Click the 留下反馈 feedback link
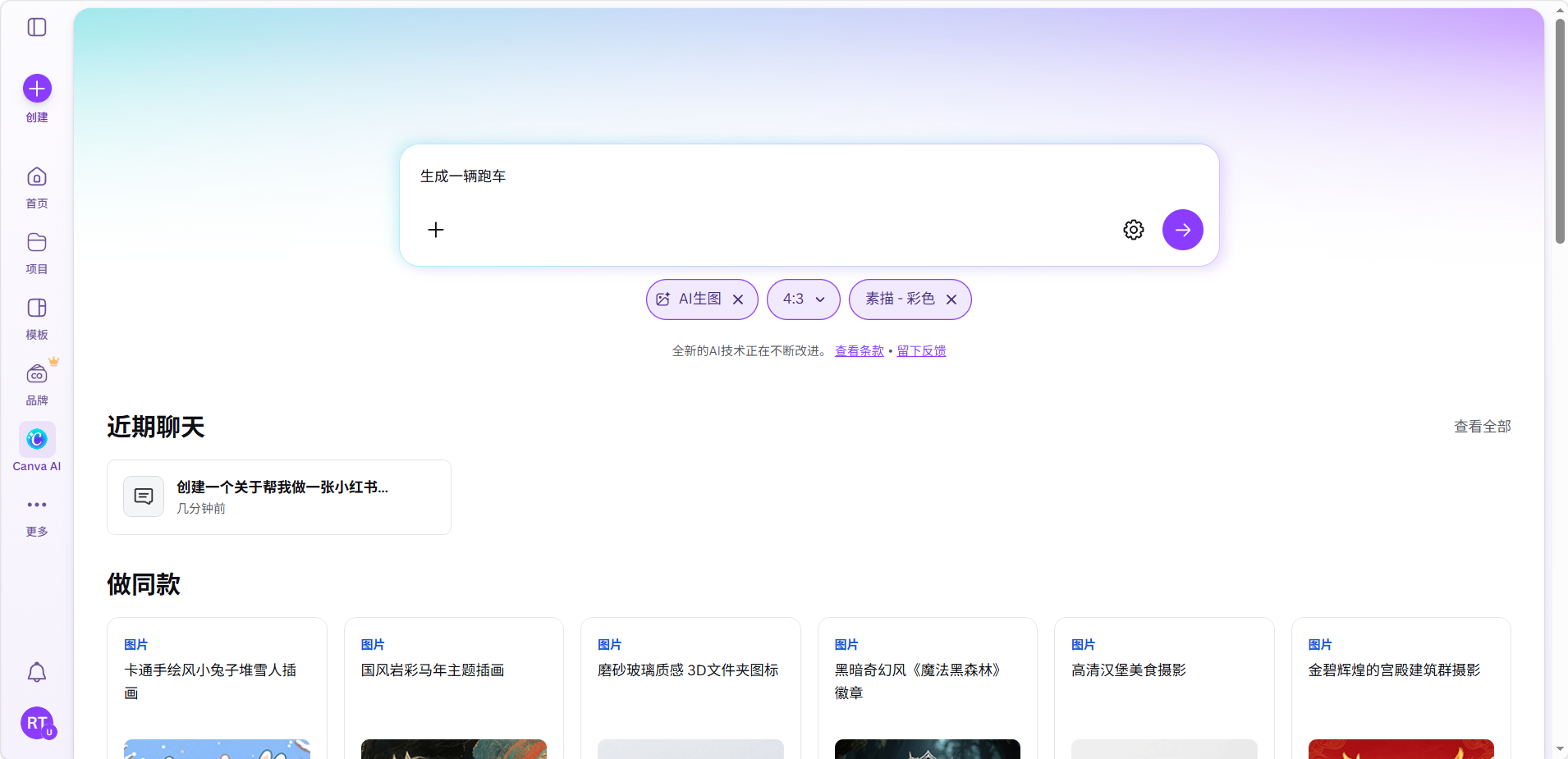The image size is (1568, 759). pyautogui.click(x=921, y=351)
